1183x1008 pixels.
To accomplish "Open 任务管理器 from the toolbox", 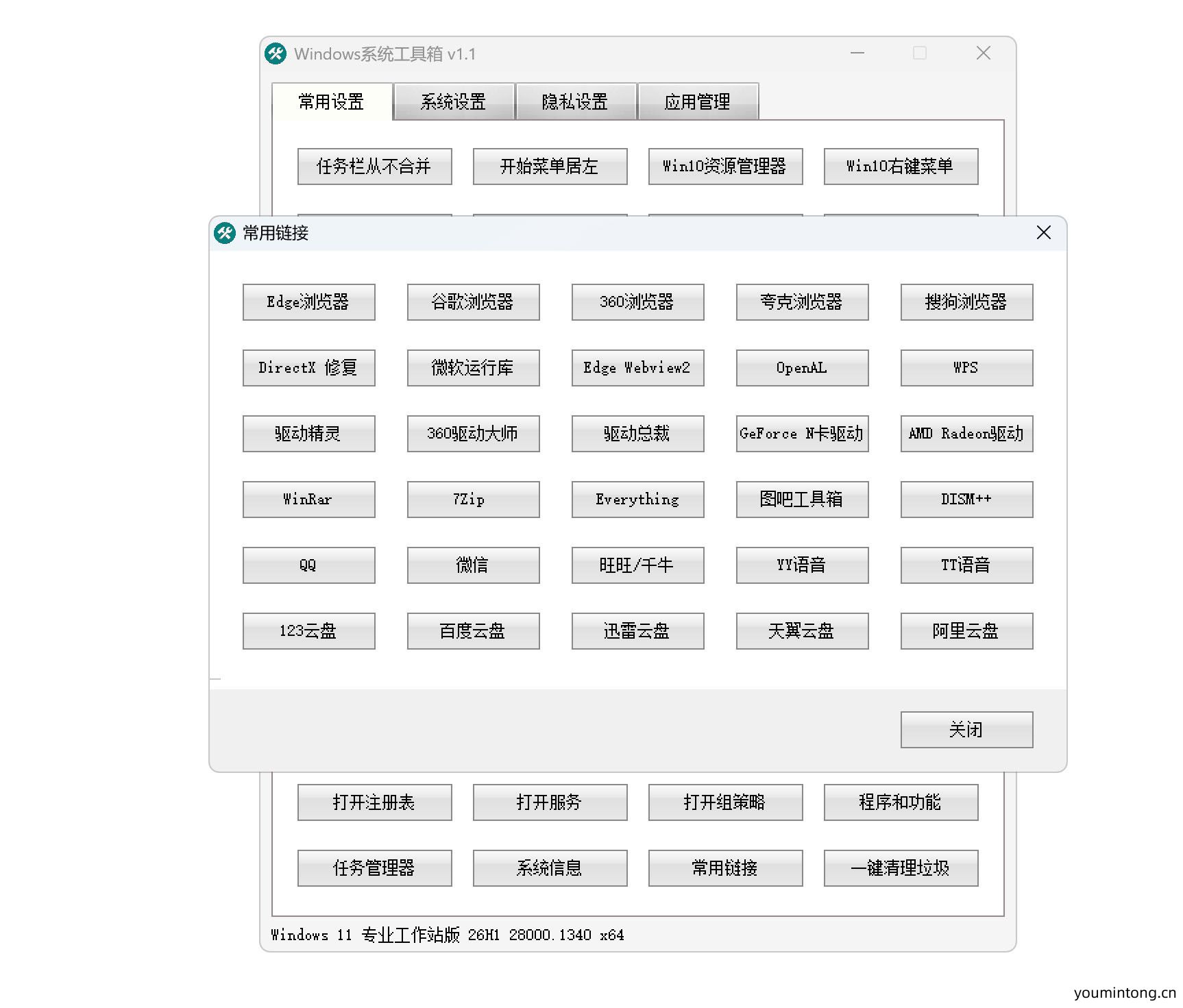I will coord(374,868).
